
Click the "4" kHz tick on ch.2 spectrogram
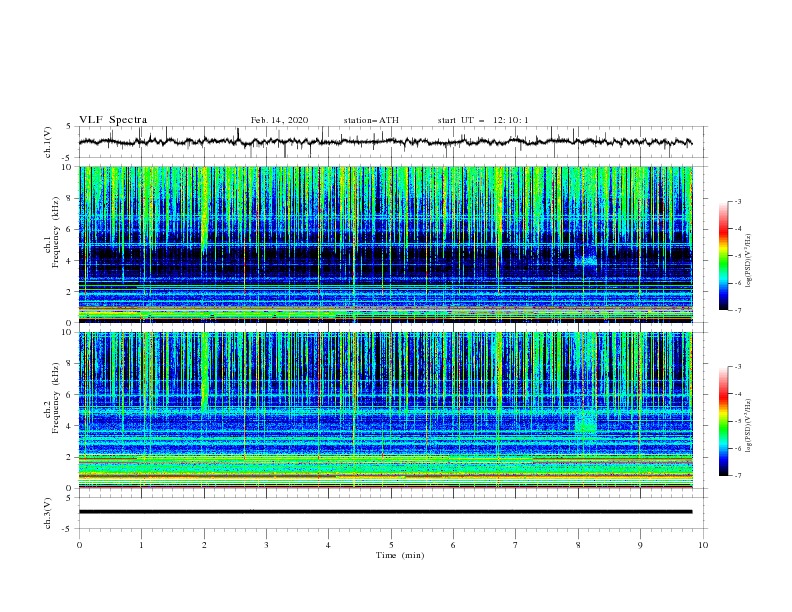click(70, 426)
